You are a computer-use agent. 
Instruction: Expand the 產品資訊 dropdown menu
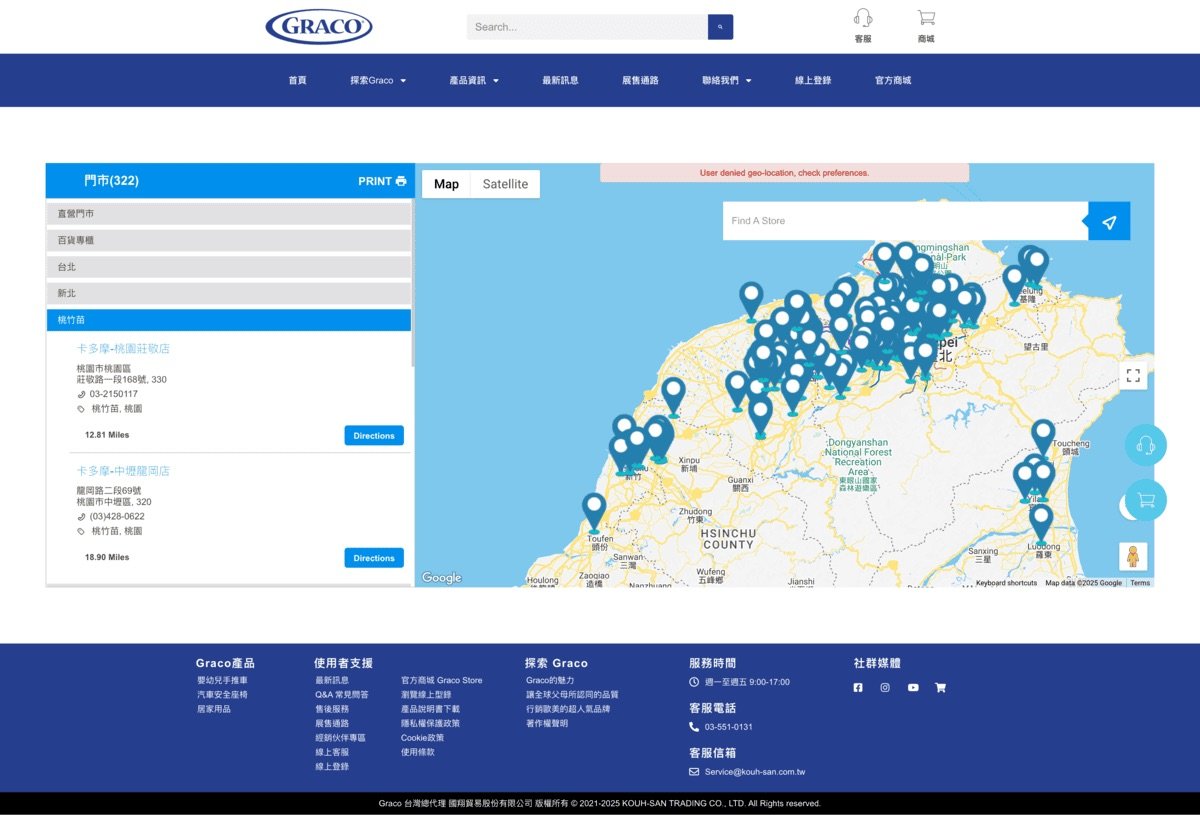click(474, 80)
